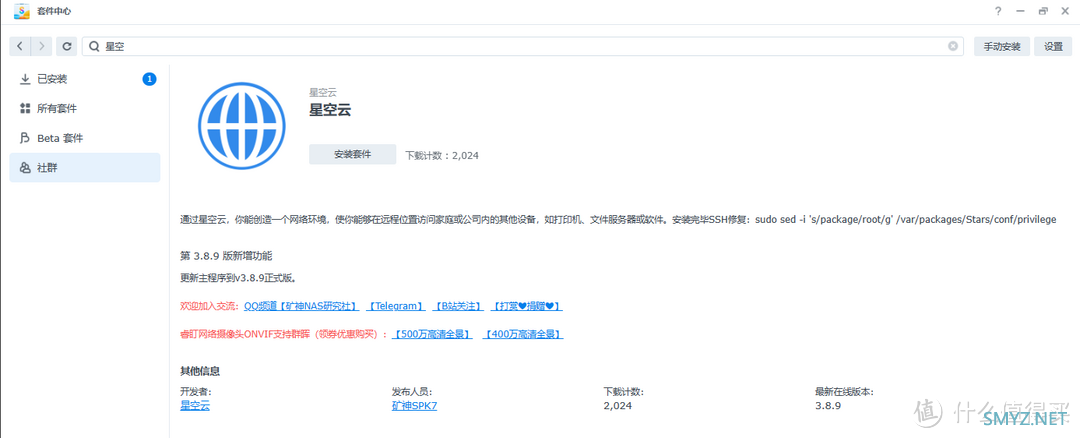Open the 【B站关注】 link
The image size is (1080, 438).
click(458, 306)
